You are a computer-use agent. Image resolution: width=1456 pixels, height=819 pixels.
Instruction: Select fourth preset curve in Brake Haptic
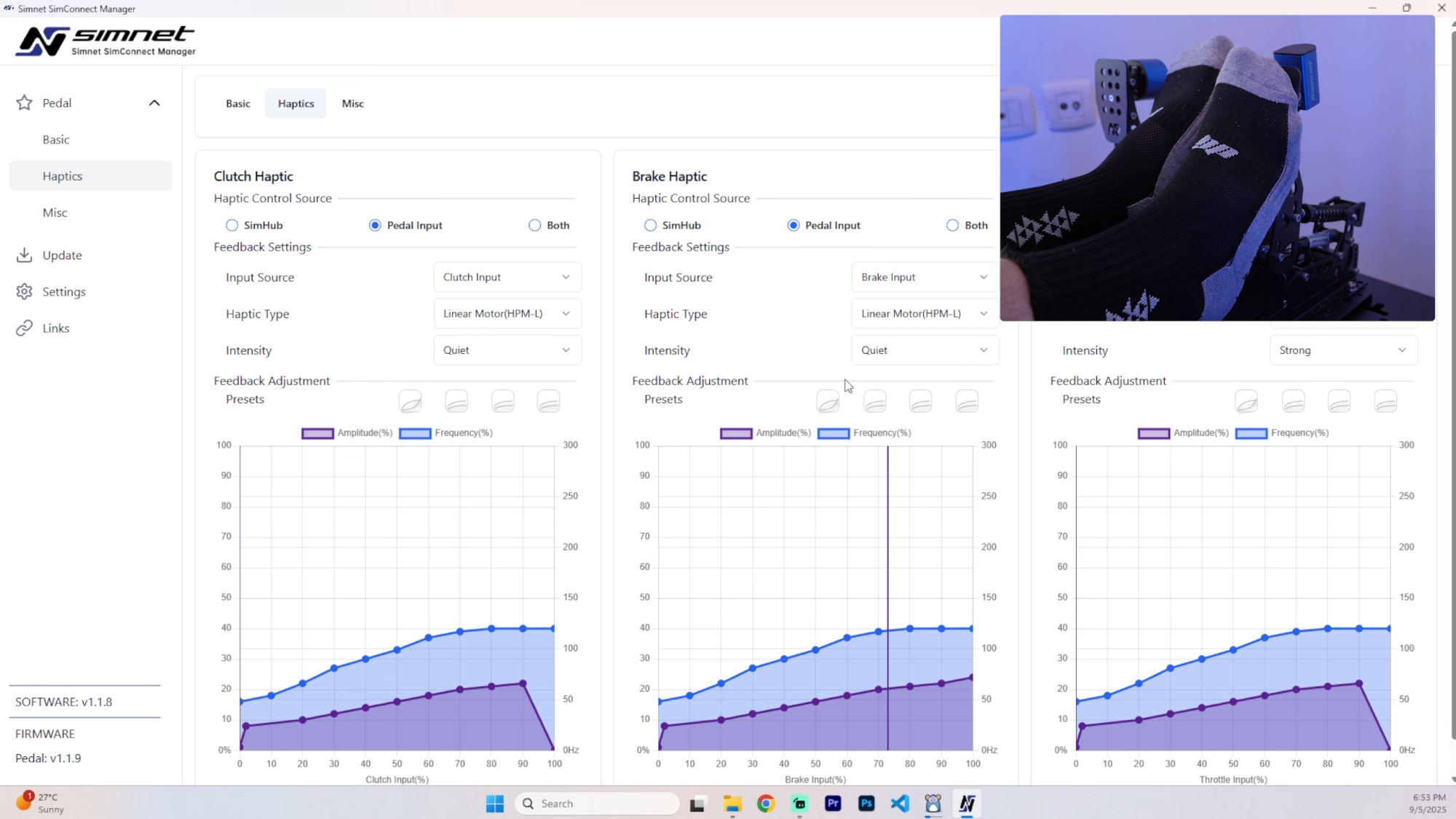(967, 401)
